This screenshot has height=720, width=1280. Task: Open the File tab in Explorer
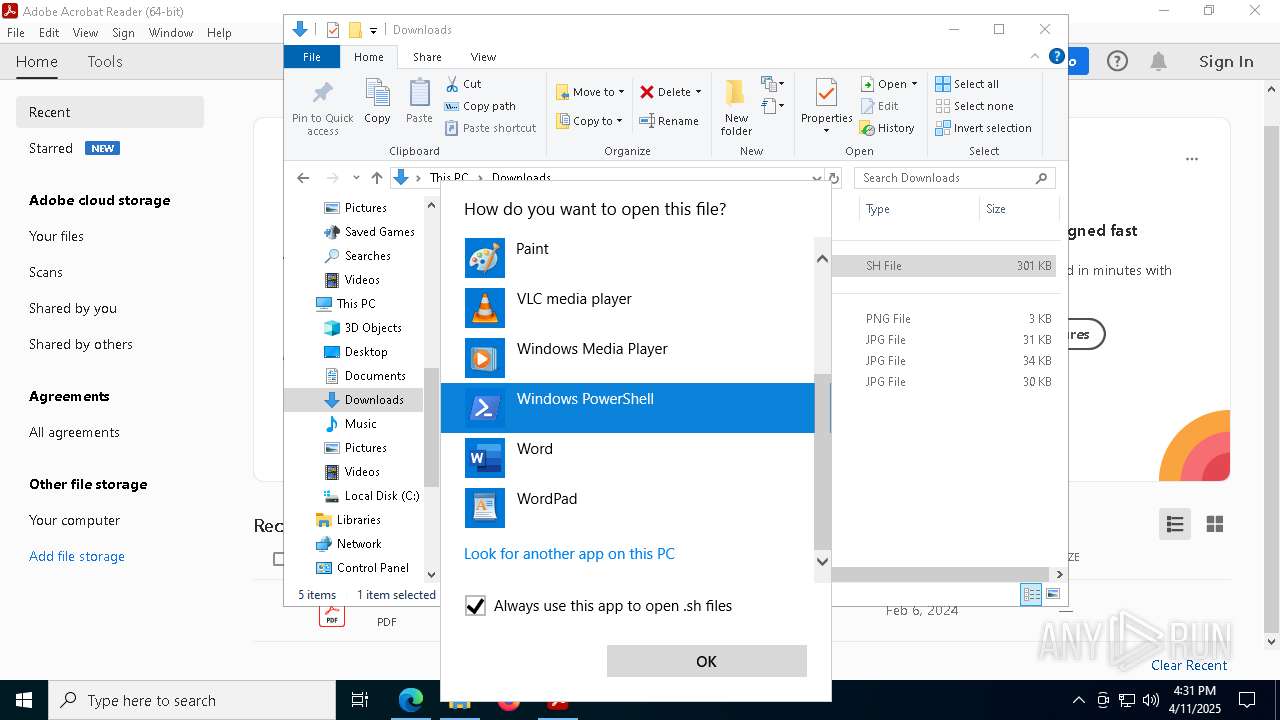point(312,57)
